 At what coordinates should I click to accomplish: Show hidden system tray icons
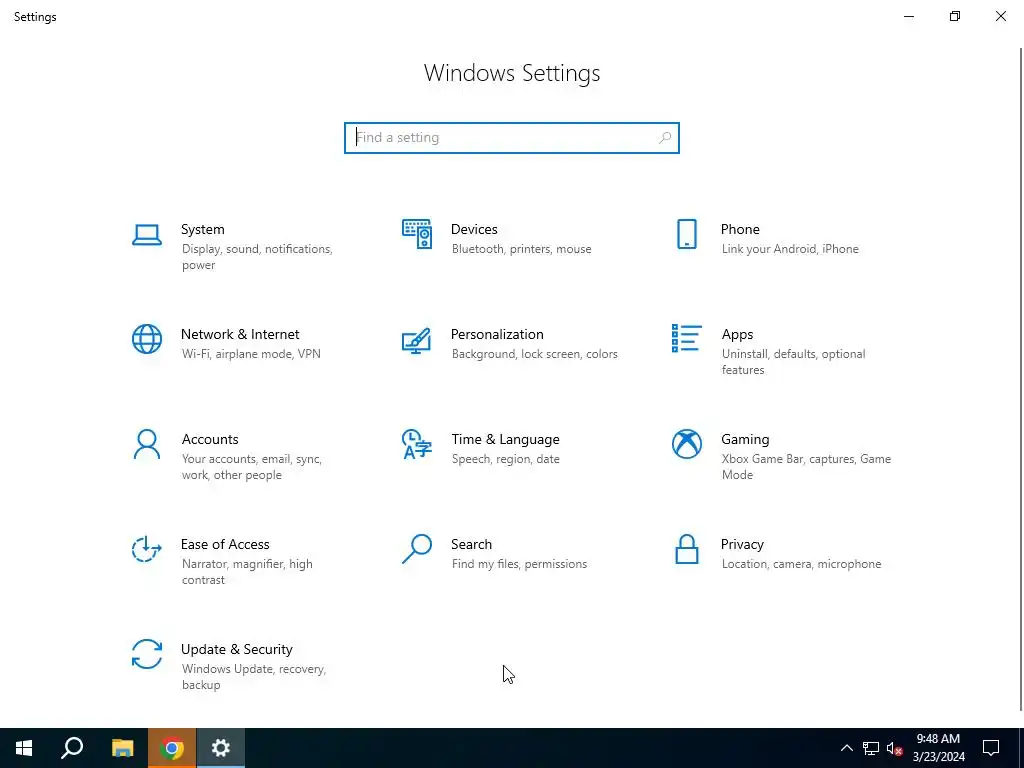tap(846, 748)
